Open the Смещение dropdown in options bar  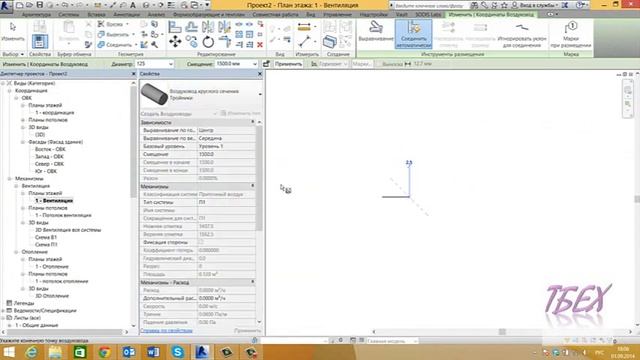pyautogui.click(x=255, y=64)
